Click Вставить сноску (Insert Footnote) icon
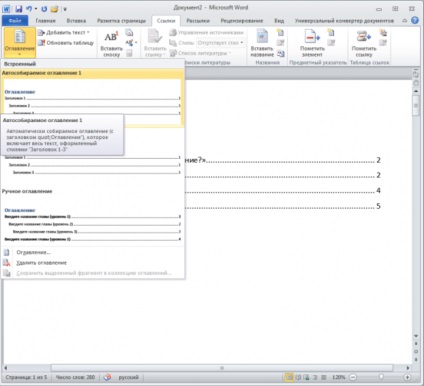This screenshot has height=386, width=424. [111, 44]
